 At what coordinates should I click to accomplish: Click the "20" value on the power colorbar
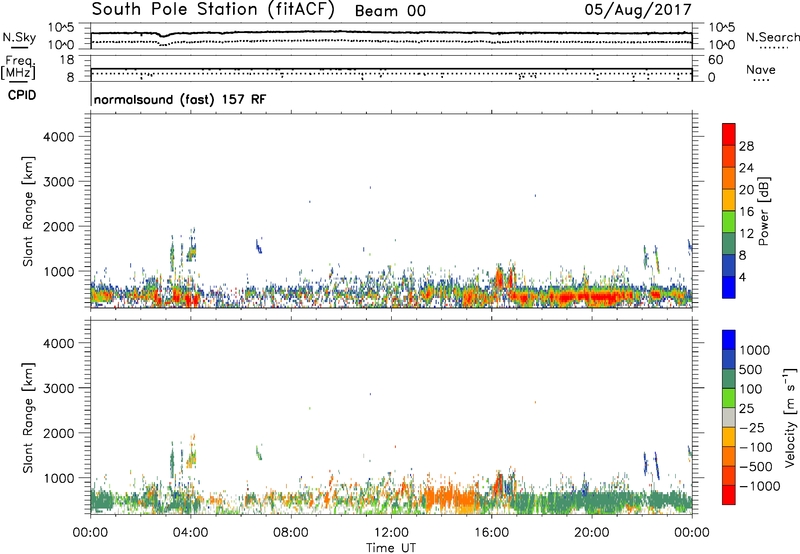pyautogui.click(x=746, y=190)
